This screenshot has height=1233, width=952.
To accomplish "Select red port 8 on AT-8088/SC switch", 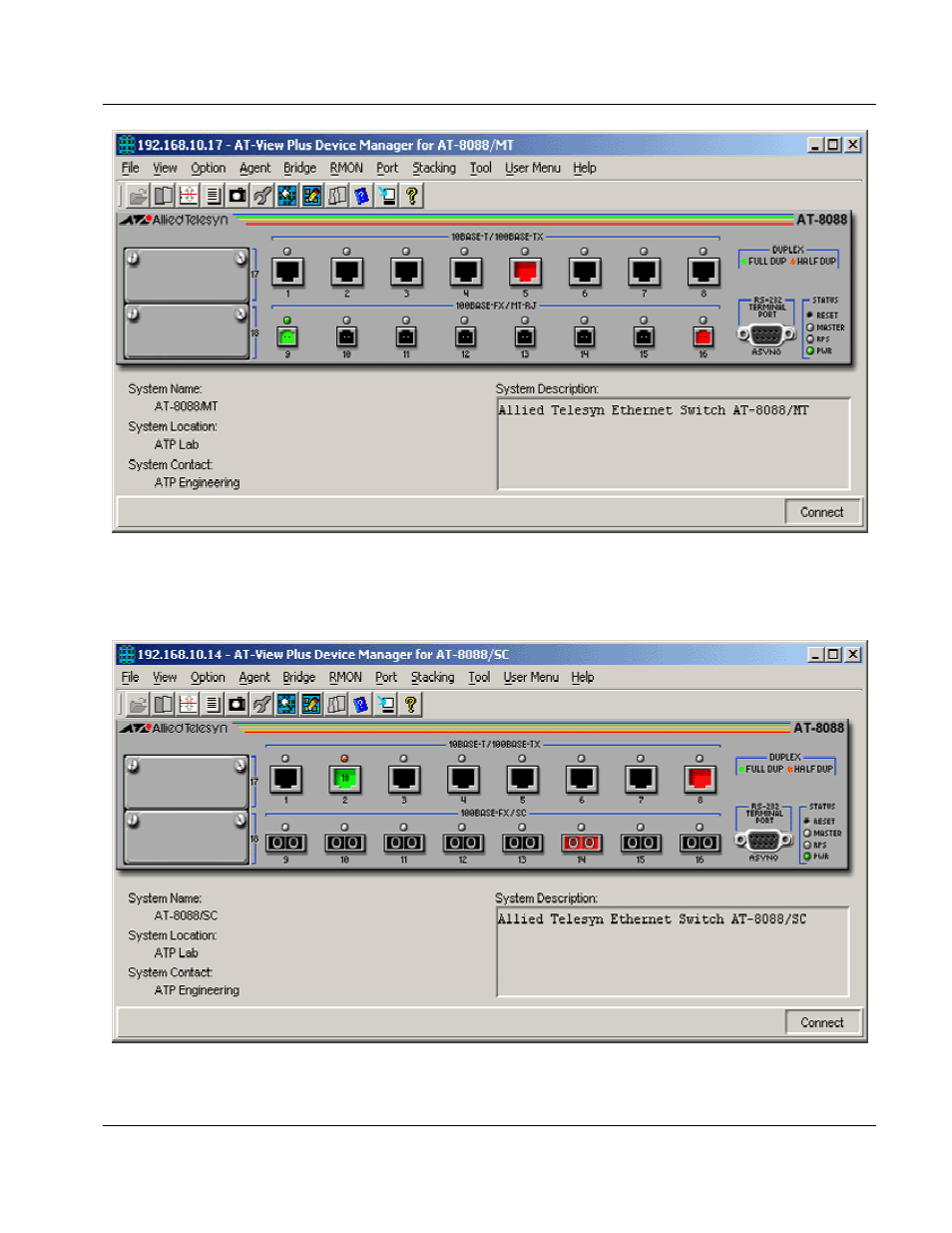I will coord(700,779).
